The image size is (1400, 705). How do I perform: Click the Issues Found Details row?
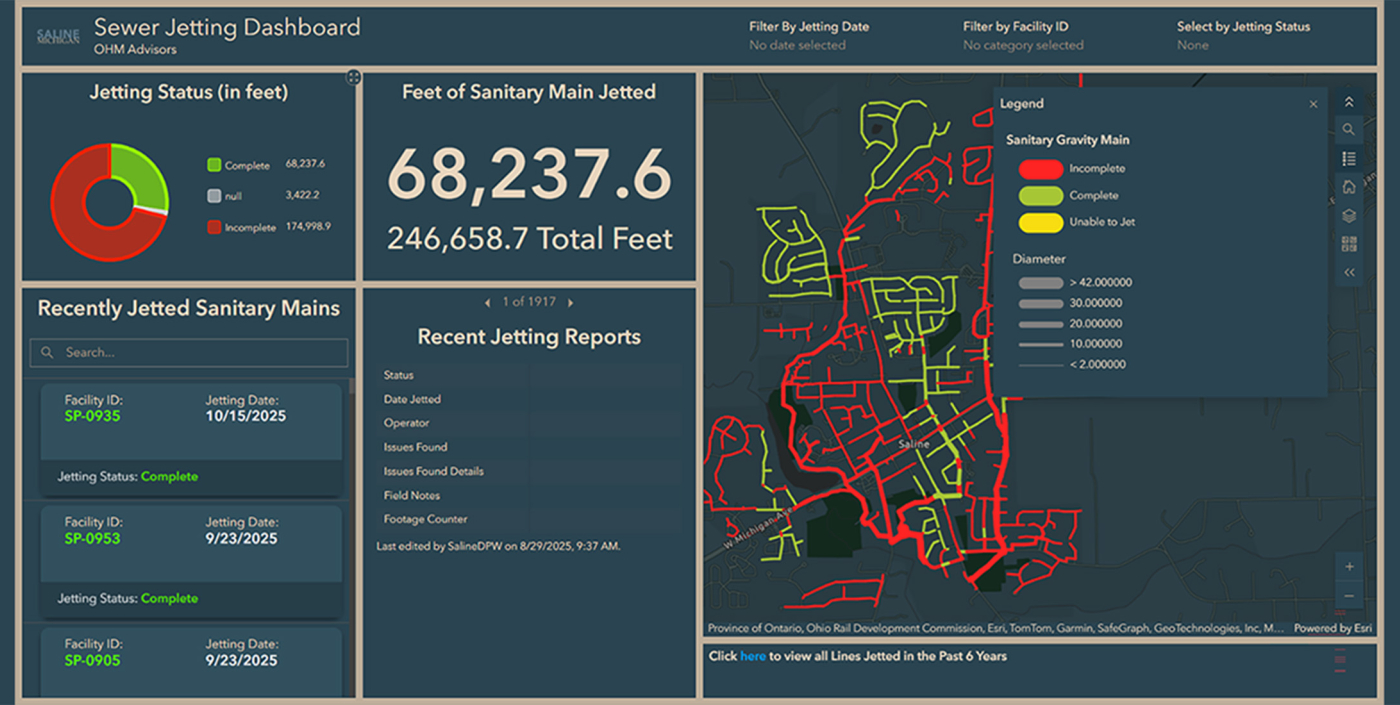pyautogui.click(x=529, y=471)
